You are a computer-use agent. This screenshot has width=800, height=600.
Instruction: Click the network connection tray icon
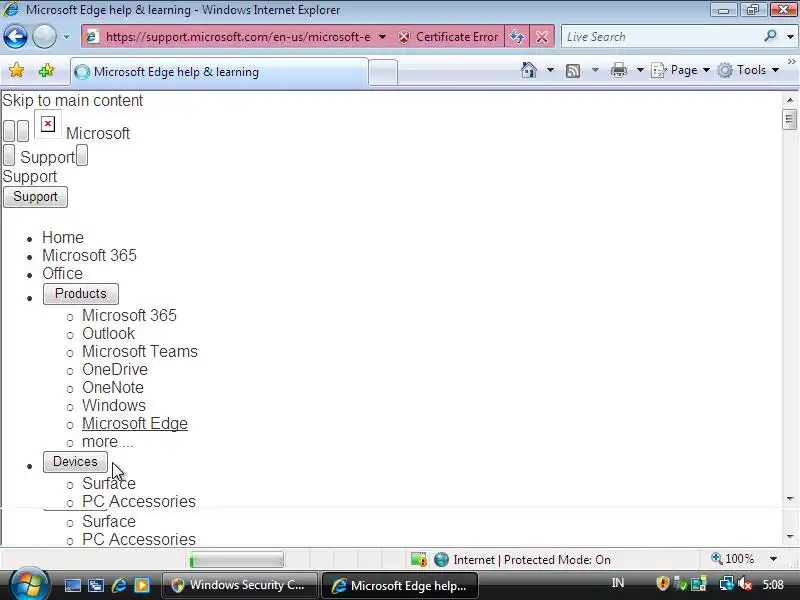pos(726,584)
